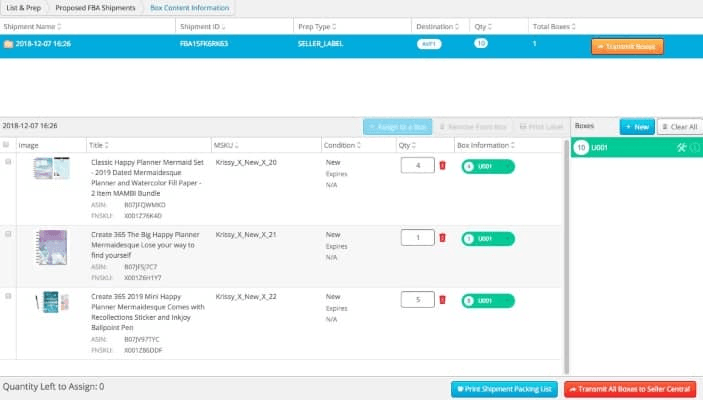Image resolution: width=703 pixels, height=400 pixels.
Task: Sort shipments by Qty column arrows
Action: coord(490,27)
